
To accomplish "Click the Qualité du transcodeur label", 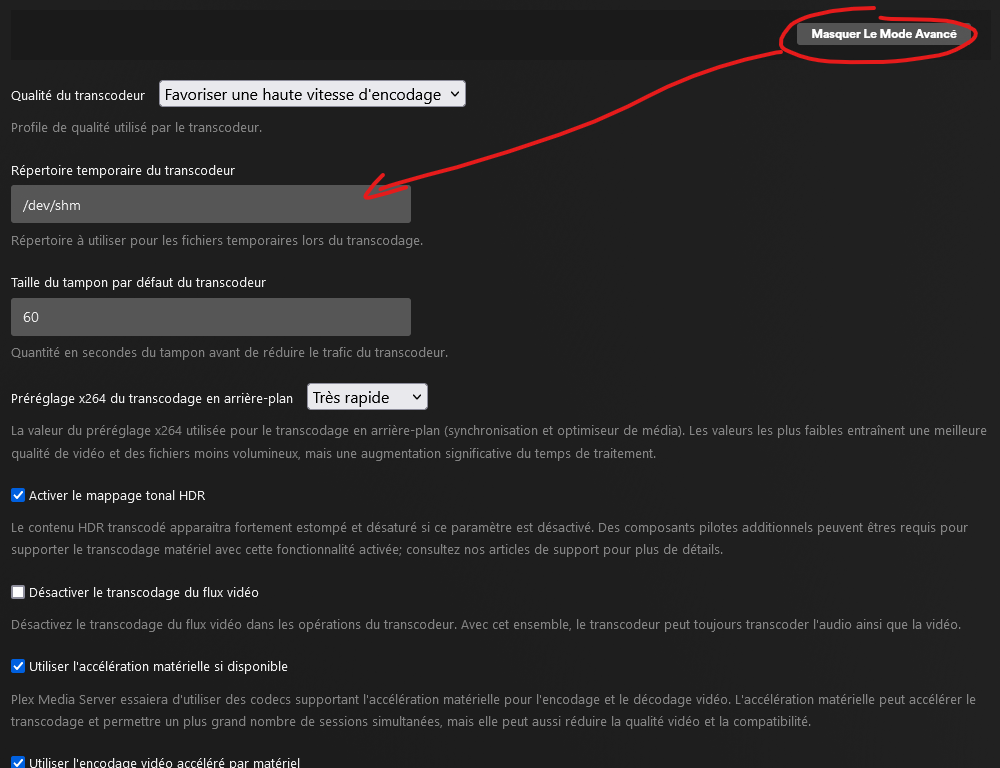I will point(78,95).
